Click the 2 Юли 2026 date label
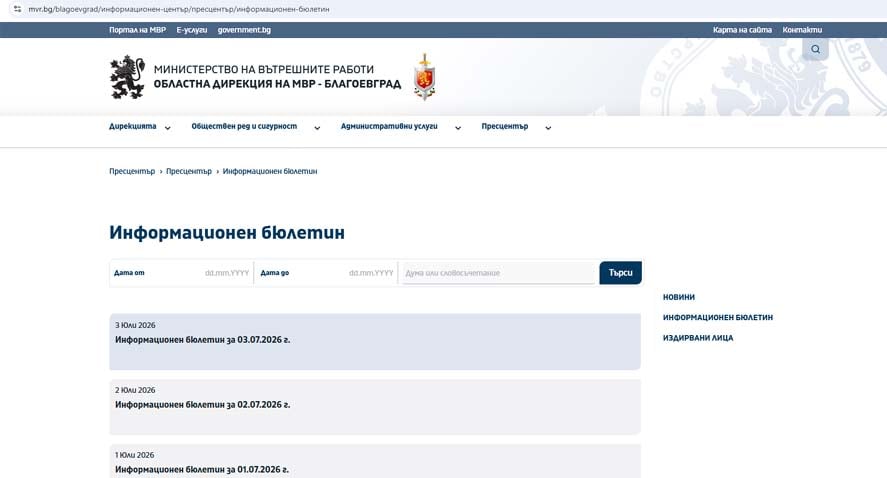This screenshot has height=478, width=887. tap(135, 390)
